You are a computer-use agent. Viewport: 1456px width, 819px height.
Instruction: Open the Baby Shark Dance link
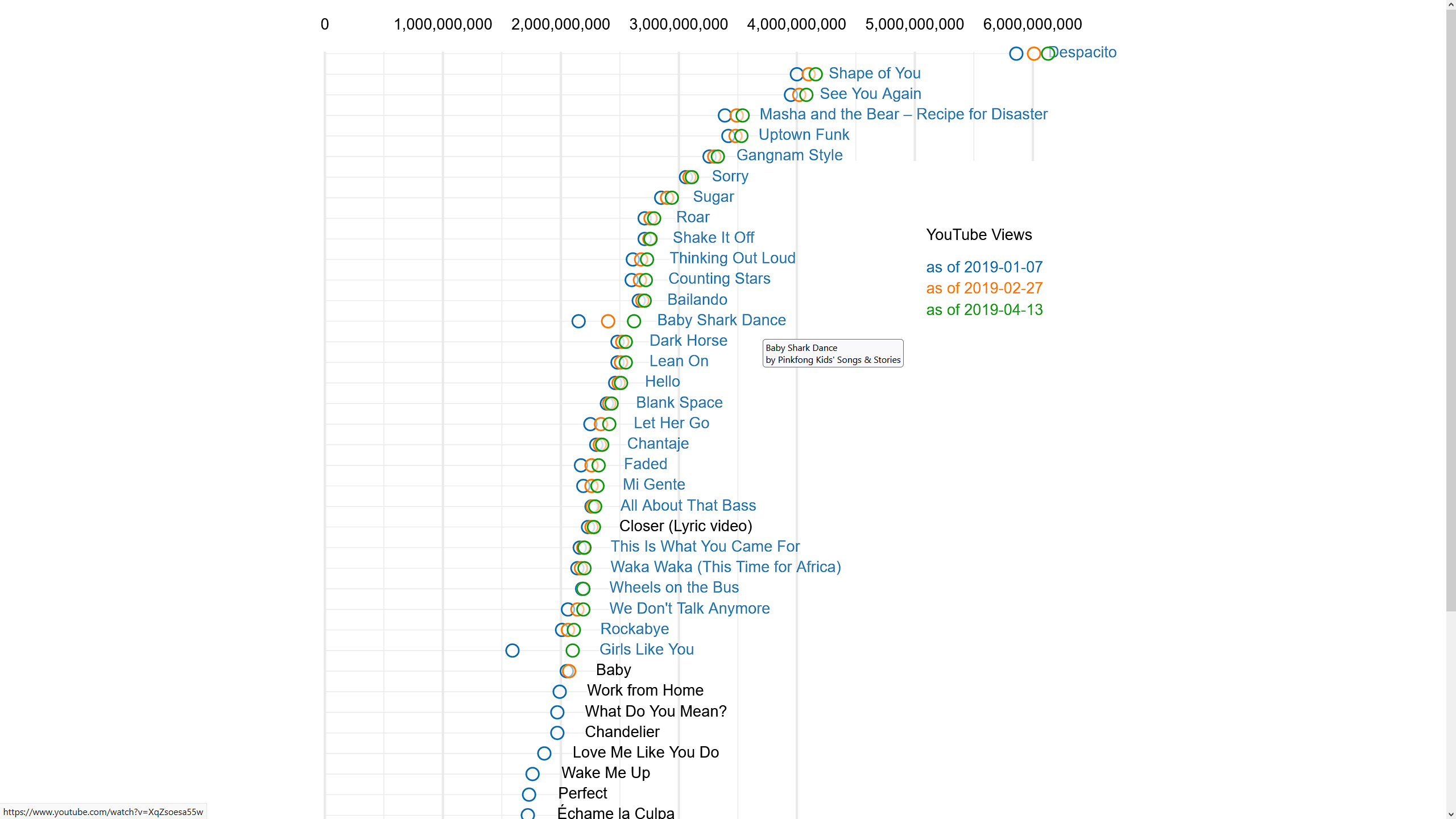click(721, 320)
